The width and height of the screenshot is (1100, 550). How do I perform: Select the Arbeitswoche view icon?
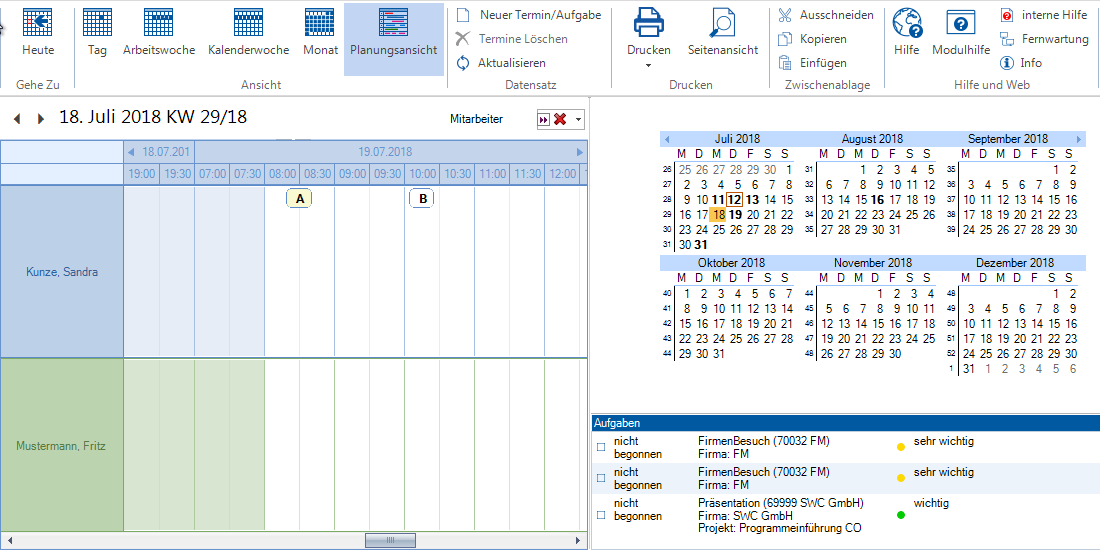tap(159, 23)
